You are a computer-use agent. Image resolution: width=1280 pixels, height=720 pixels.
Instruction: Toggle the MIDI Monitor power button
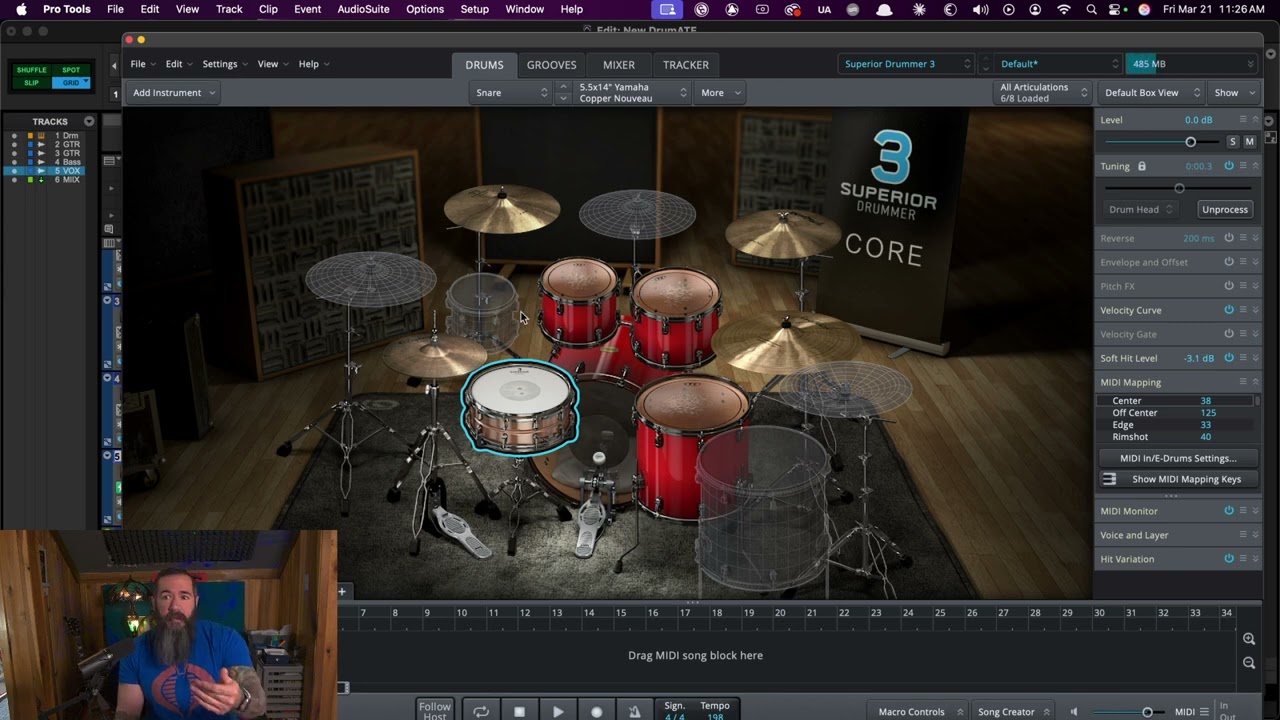[1229, 511]
